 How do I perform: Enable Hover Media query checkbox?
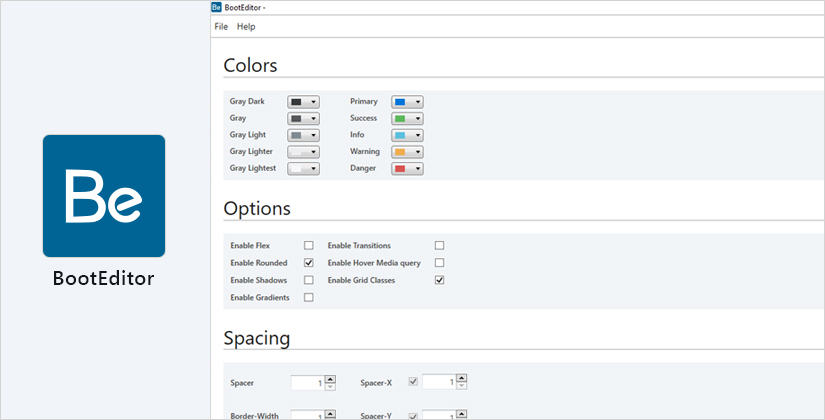pyautogui.click(x=439, y=263)
